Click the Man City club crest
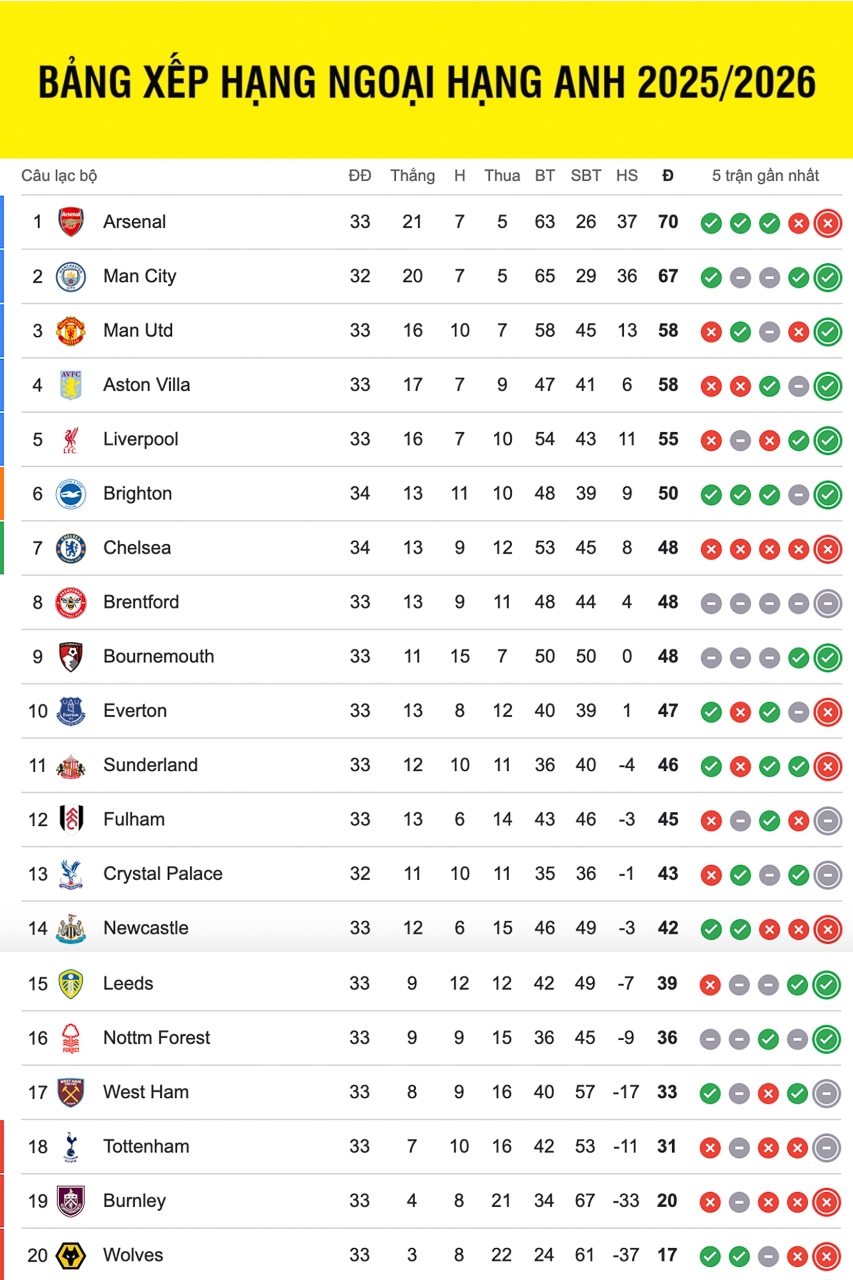 (x=70, y=276)
